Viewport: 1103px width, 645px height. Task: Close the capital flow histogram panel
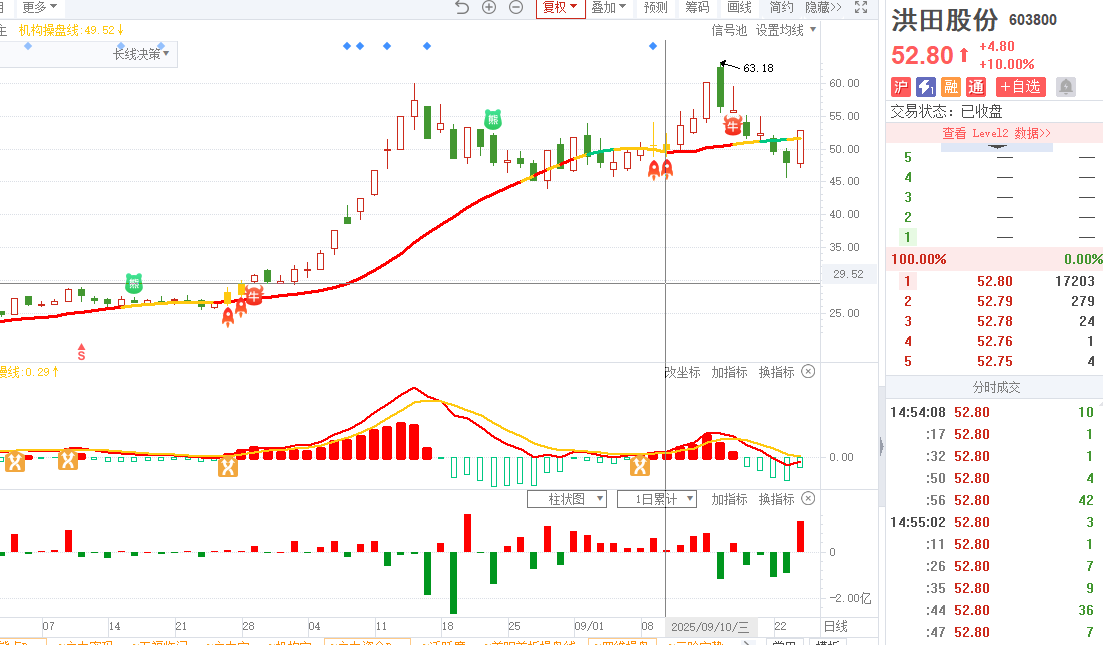pyautogui.click(x=808, y=499)
